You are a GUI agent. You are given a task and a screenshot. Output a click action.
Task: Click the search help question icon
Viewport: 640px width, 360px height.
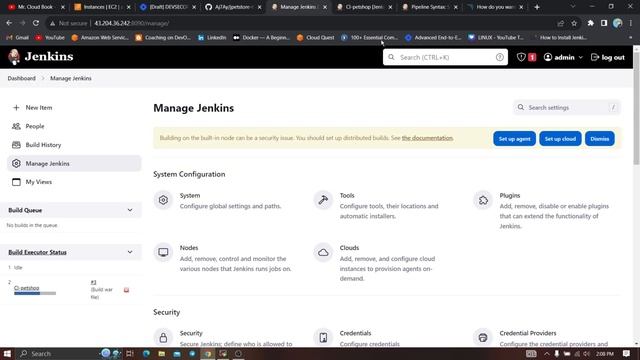(500, 57)
